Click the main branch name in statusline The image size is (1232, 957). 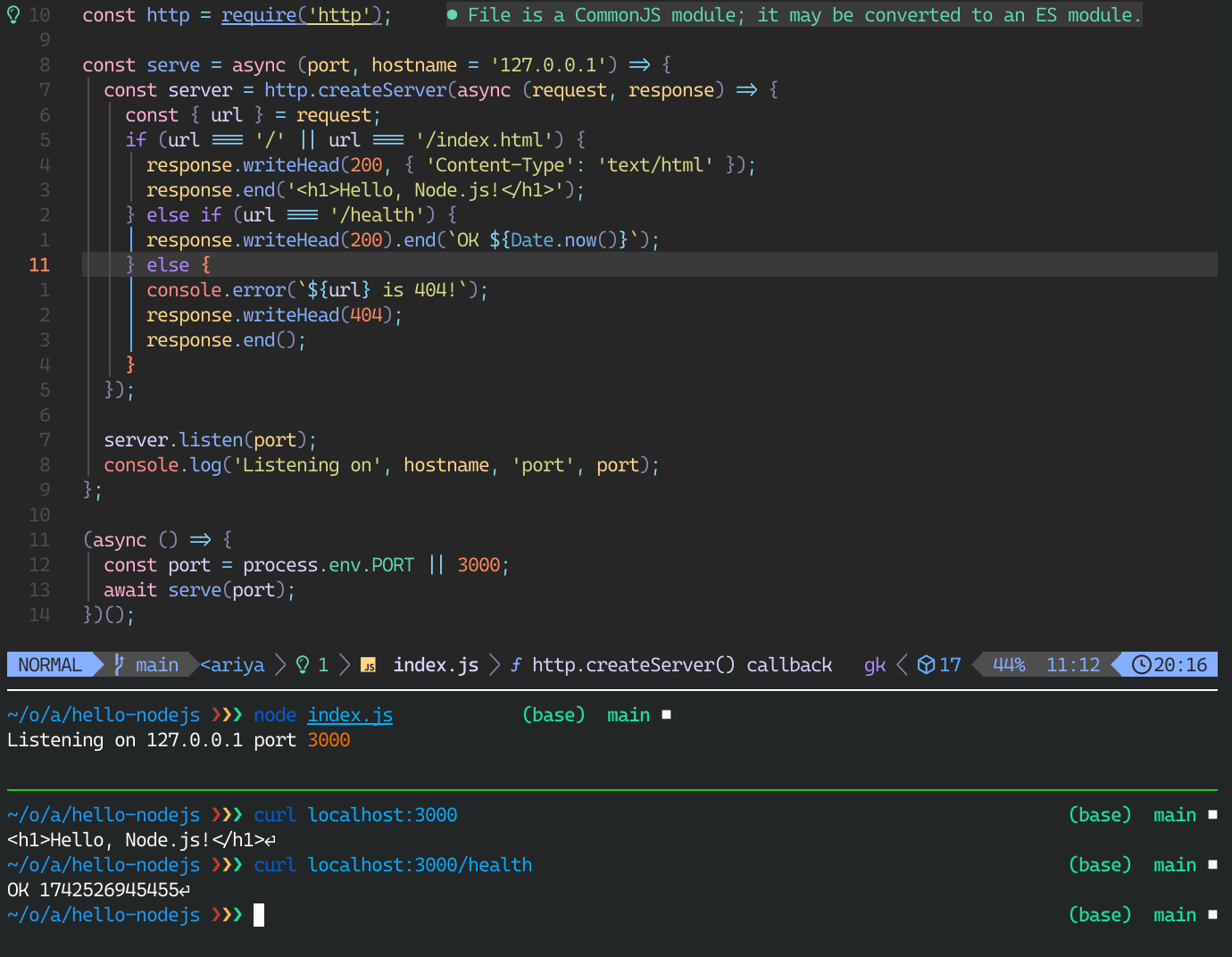[x=157, y=665]
